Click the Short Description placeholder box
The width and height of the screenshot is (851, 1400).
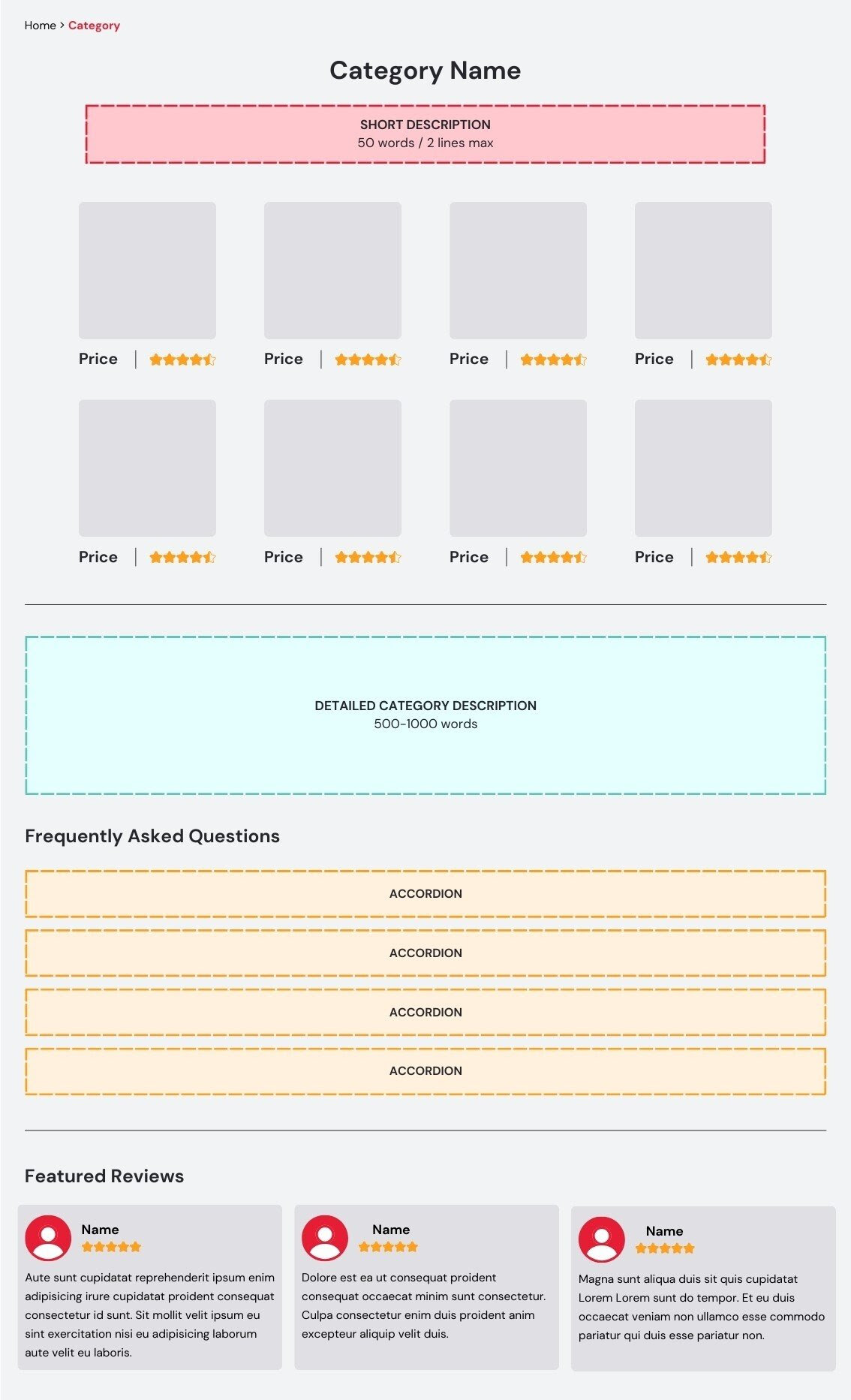tap(425, 134)
